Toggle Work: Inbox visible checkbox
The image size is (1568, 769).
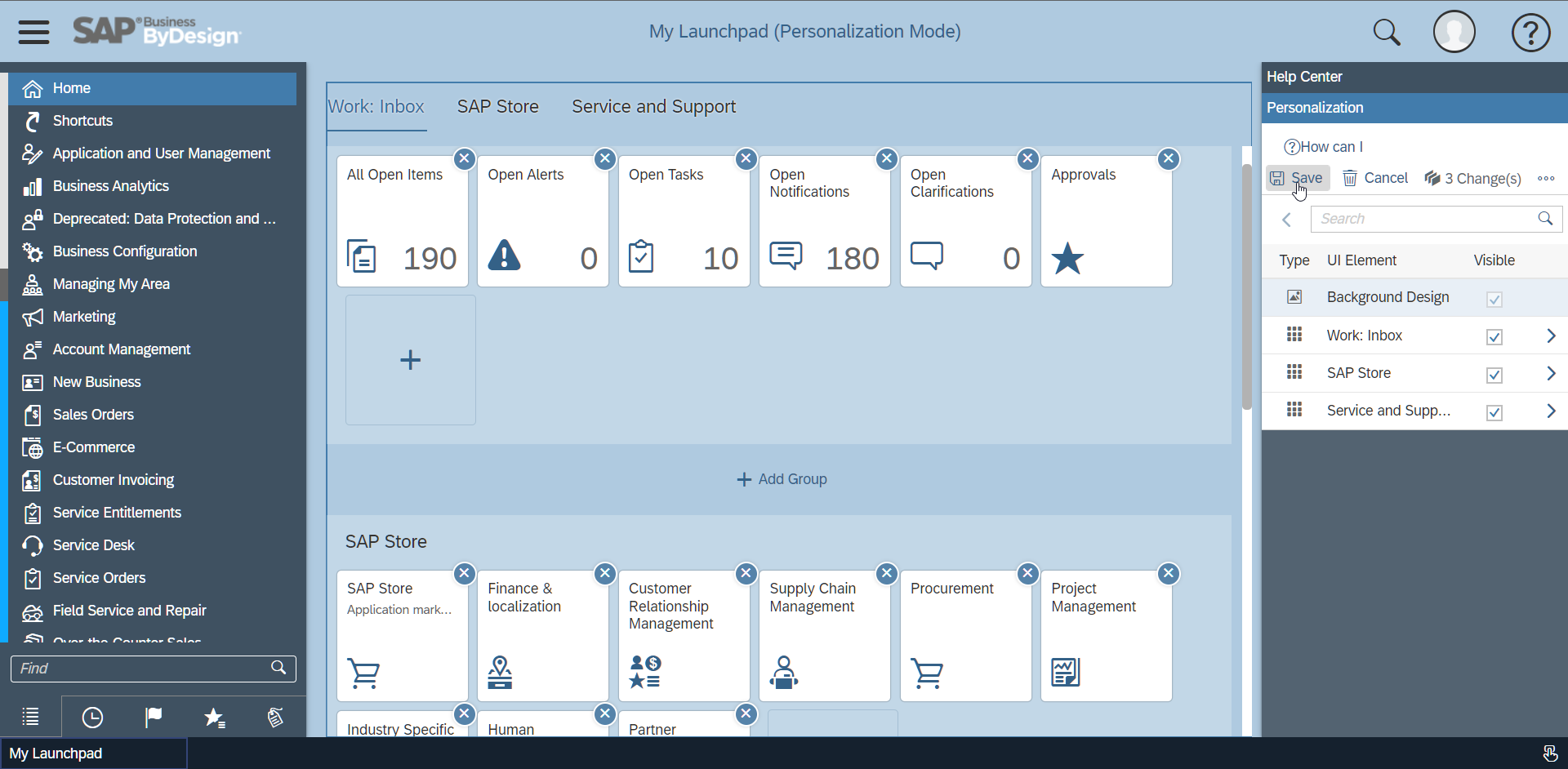point(1494,337)
